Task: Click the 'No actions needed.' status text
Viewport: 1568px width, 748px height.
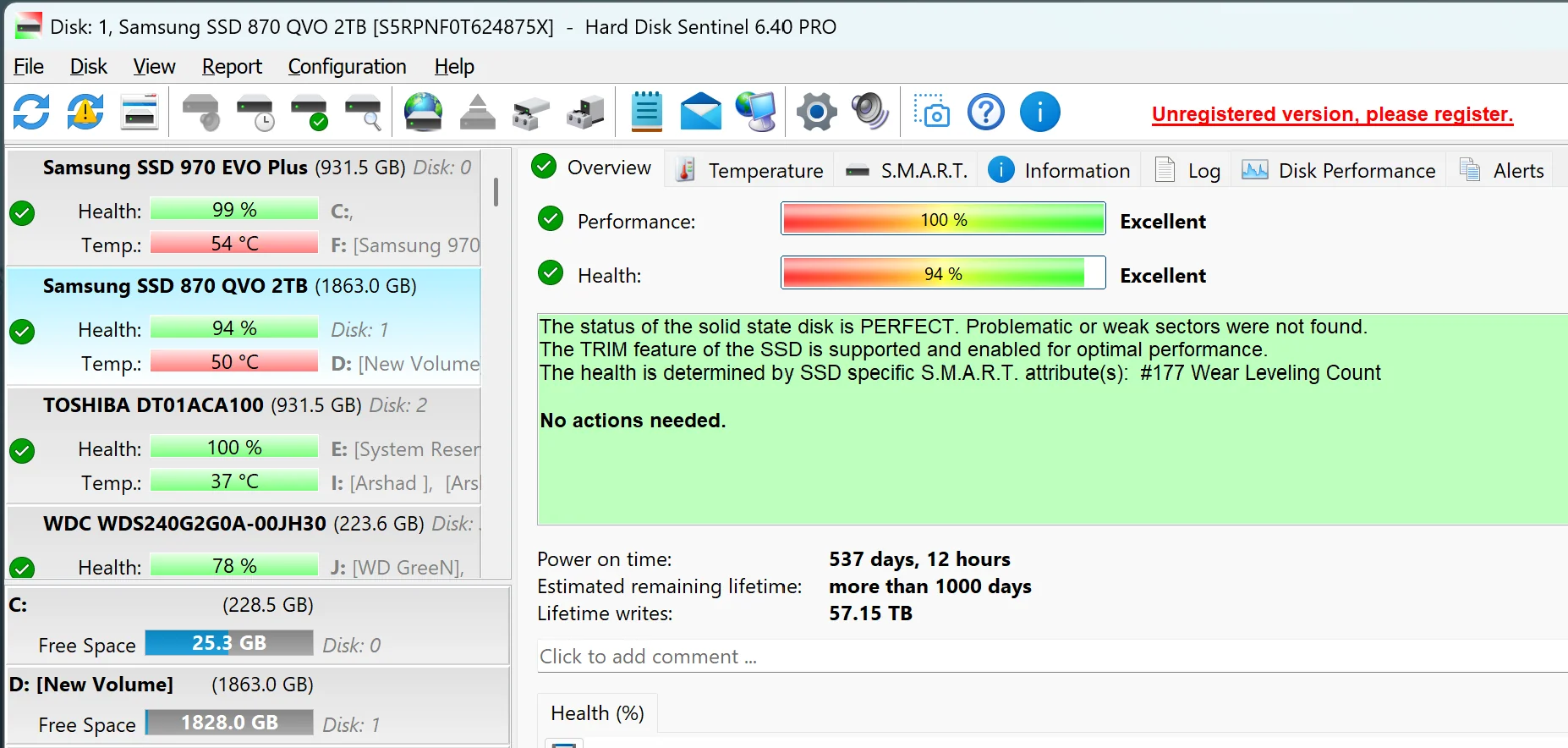Action: [633, 421]
